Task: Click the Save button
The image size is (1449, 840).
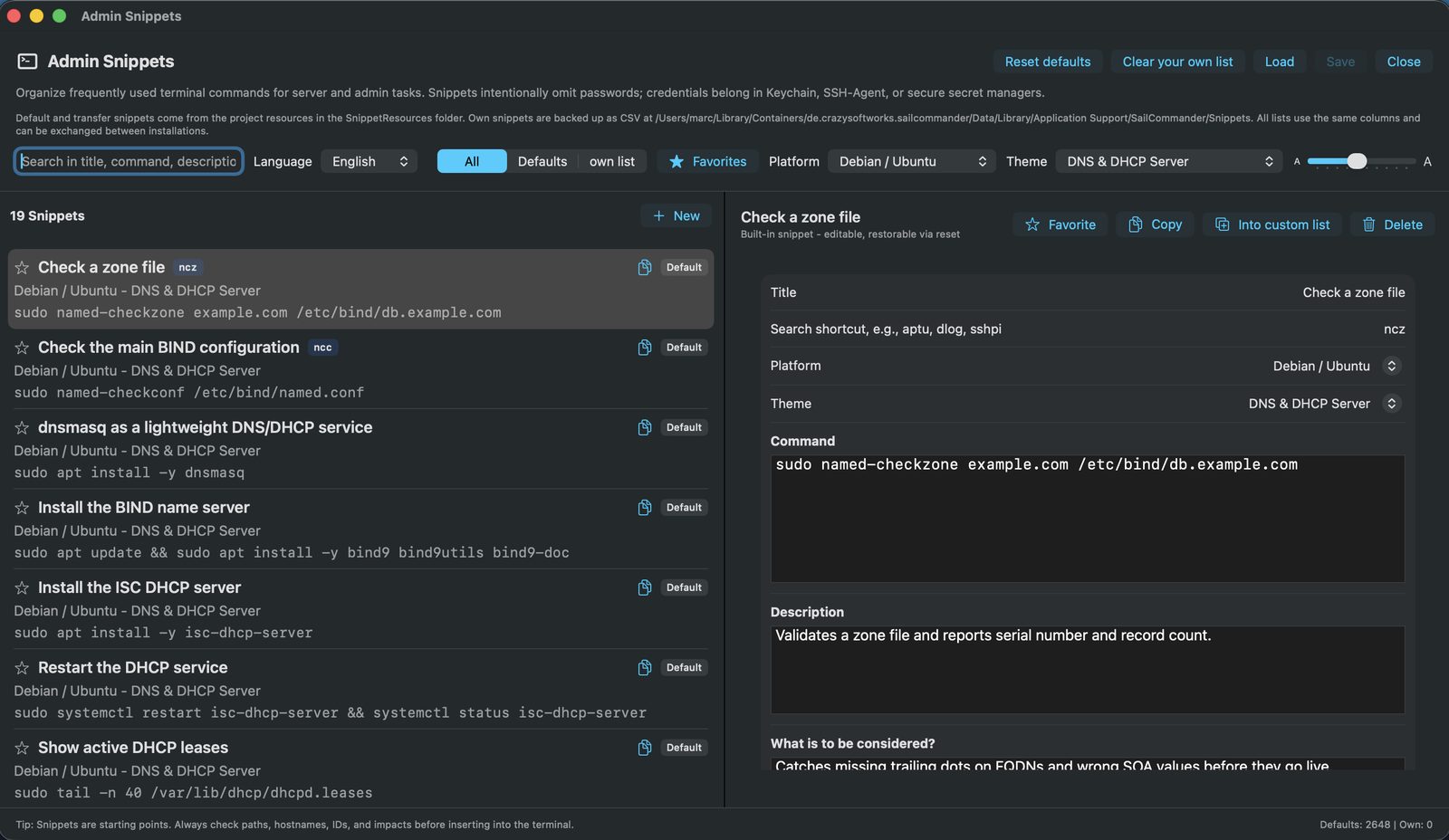Action: click(x=1340, y=62)
